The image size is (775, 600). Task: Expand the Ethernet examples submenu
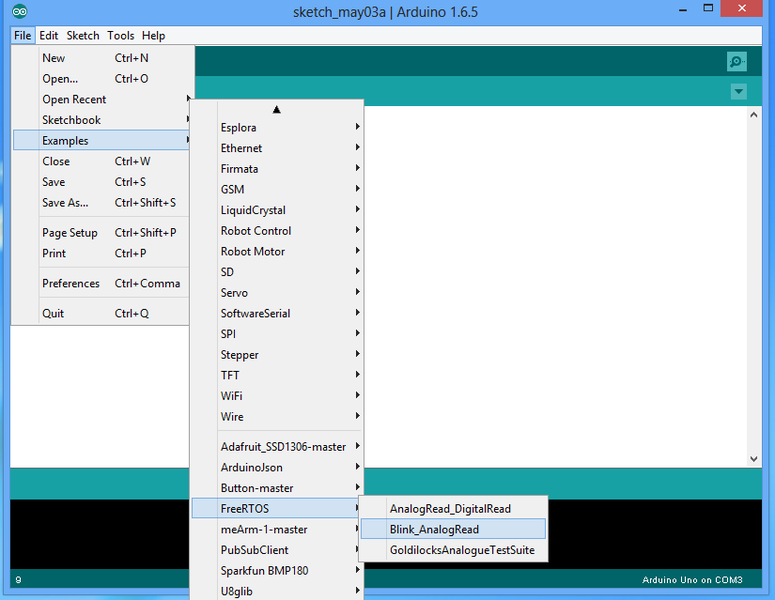tap(277, 148)
